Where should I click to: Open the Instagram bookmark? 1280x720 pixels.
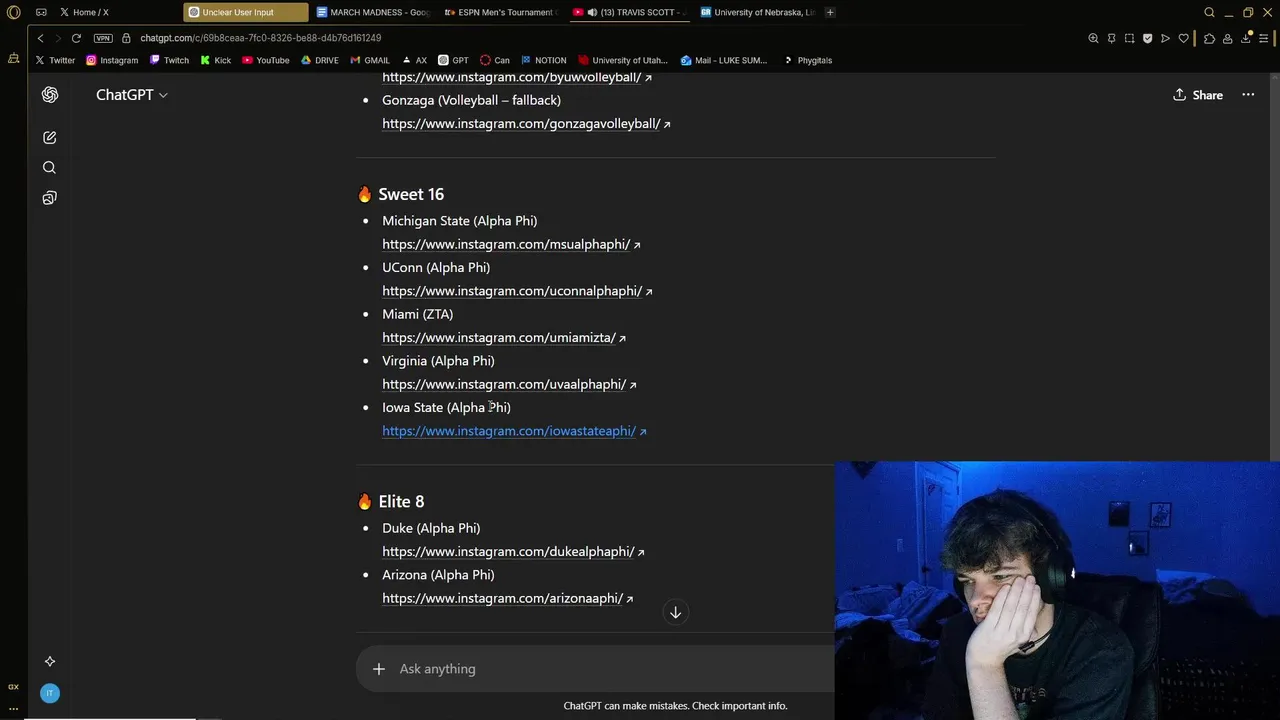tap(112, 60)
